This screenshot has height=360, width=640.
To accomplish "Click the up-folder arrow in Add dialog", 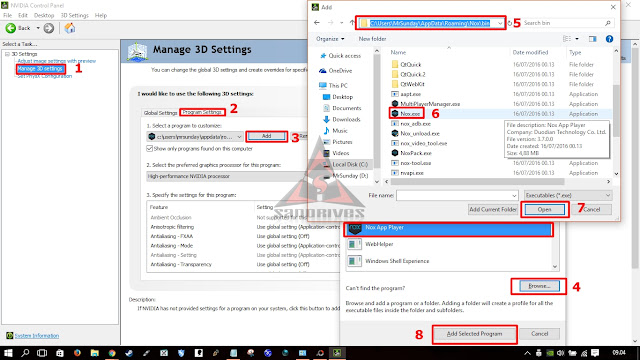I will pos(352,23).
